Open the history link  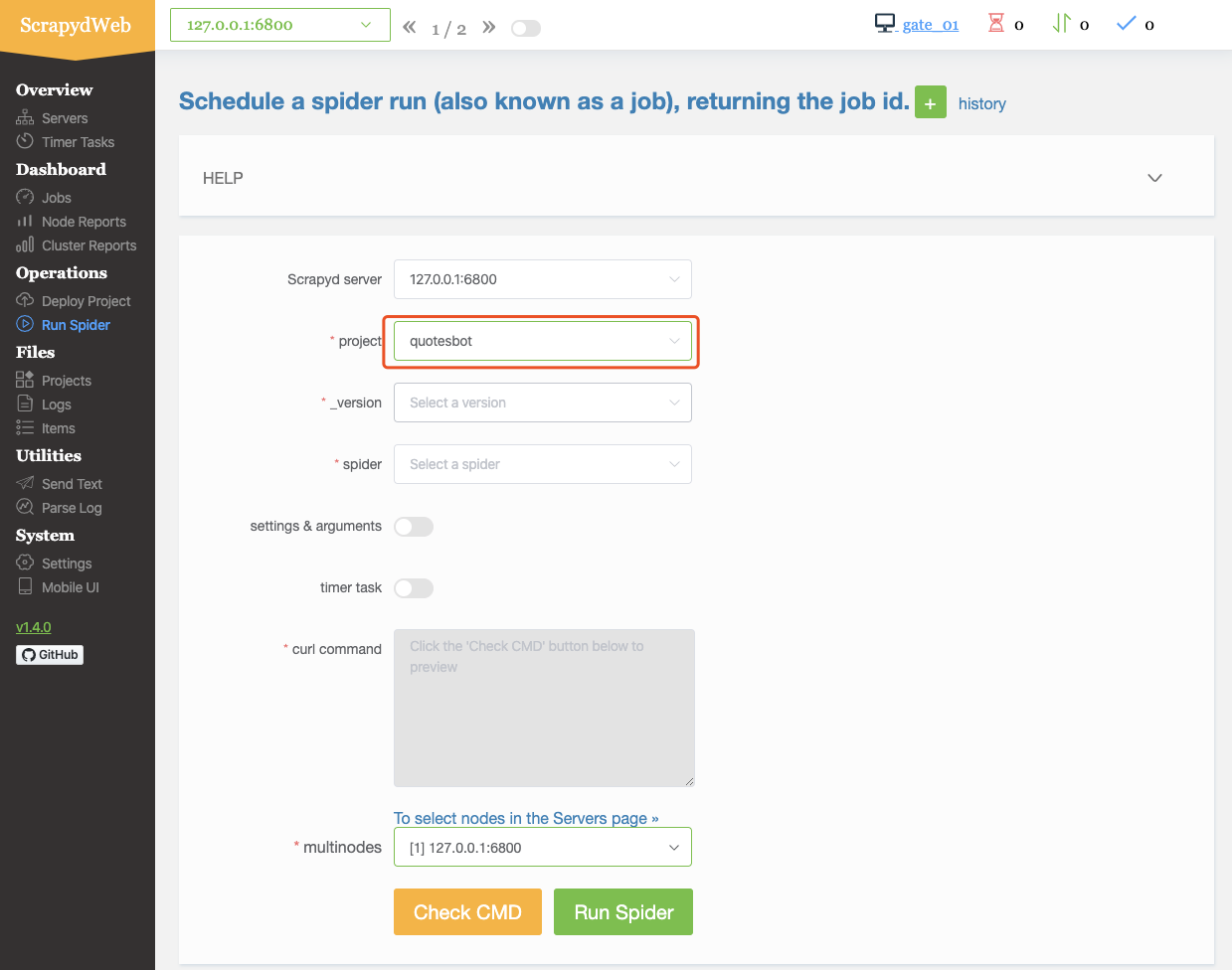tap(982, 103)
